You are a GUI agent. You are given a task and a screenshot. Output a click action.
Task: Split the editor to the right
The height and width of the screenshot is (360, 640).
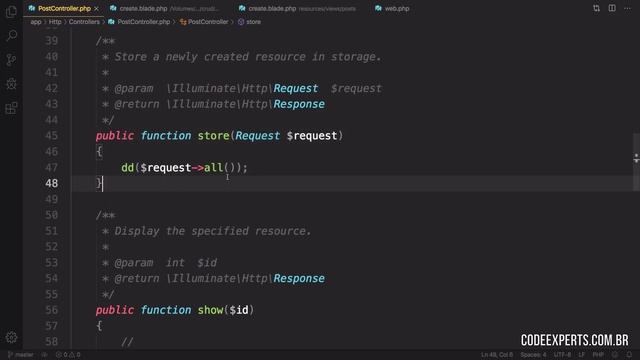pos(612,8)
